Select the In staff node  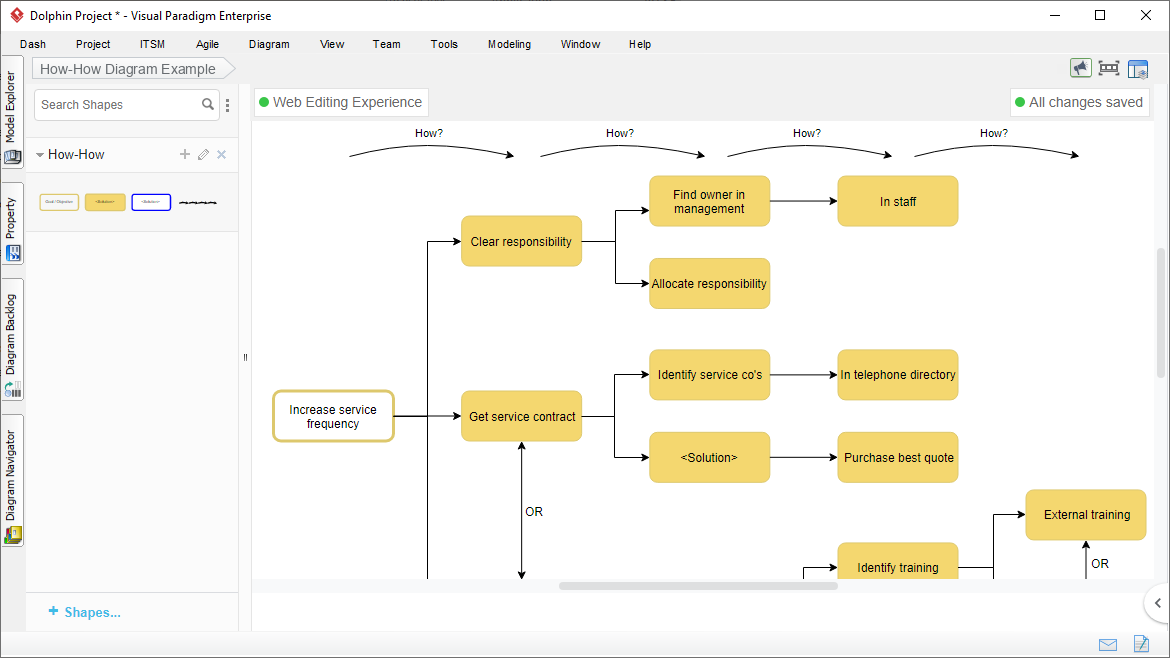(x=898, y=201)
